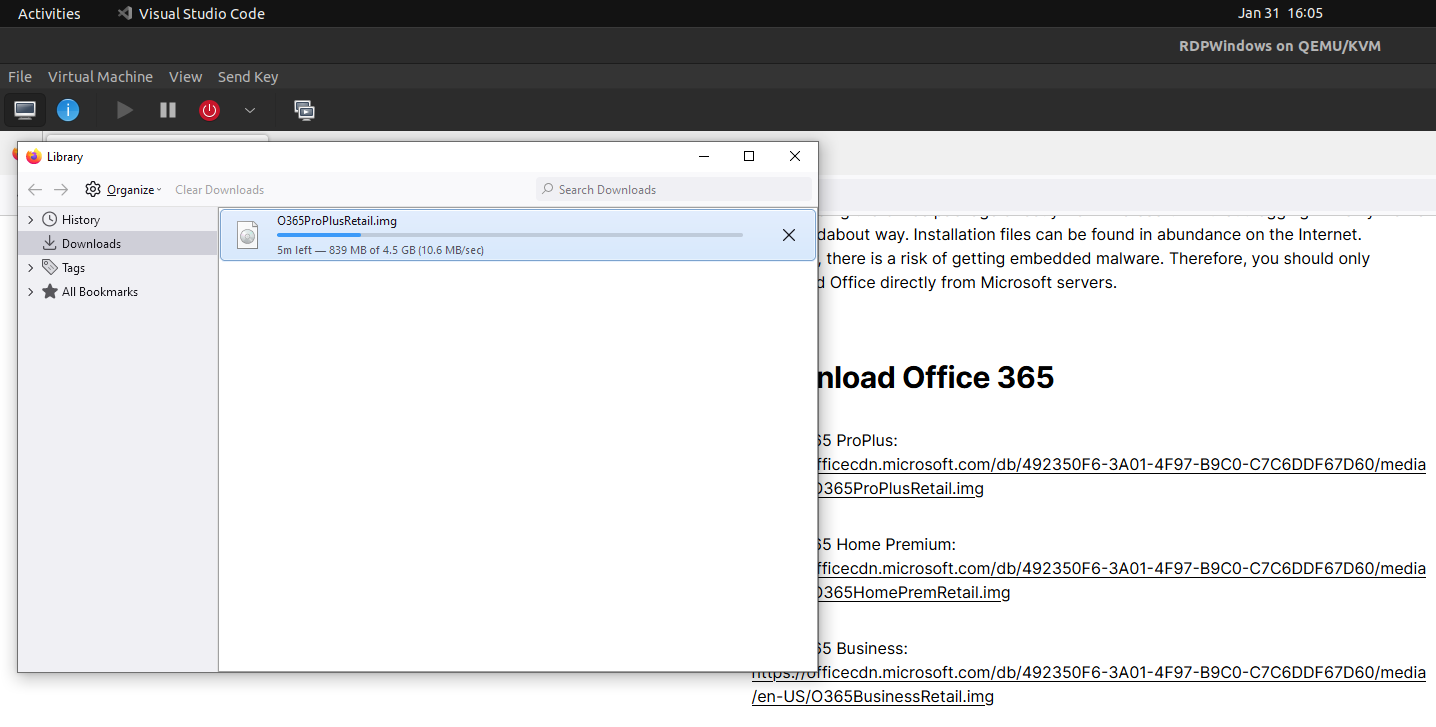The image size is (1436, 727).
Task: Click the download progress bar
Action: click(x=510, y=235)
